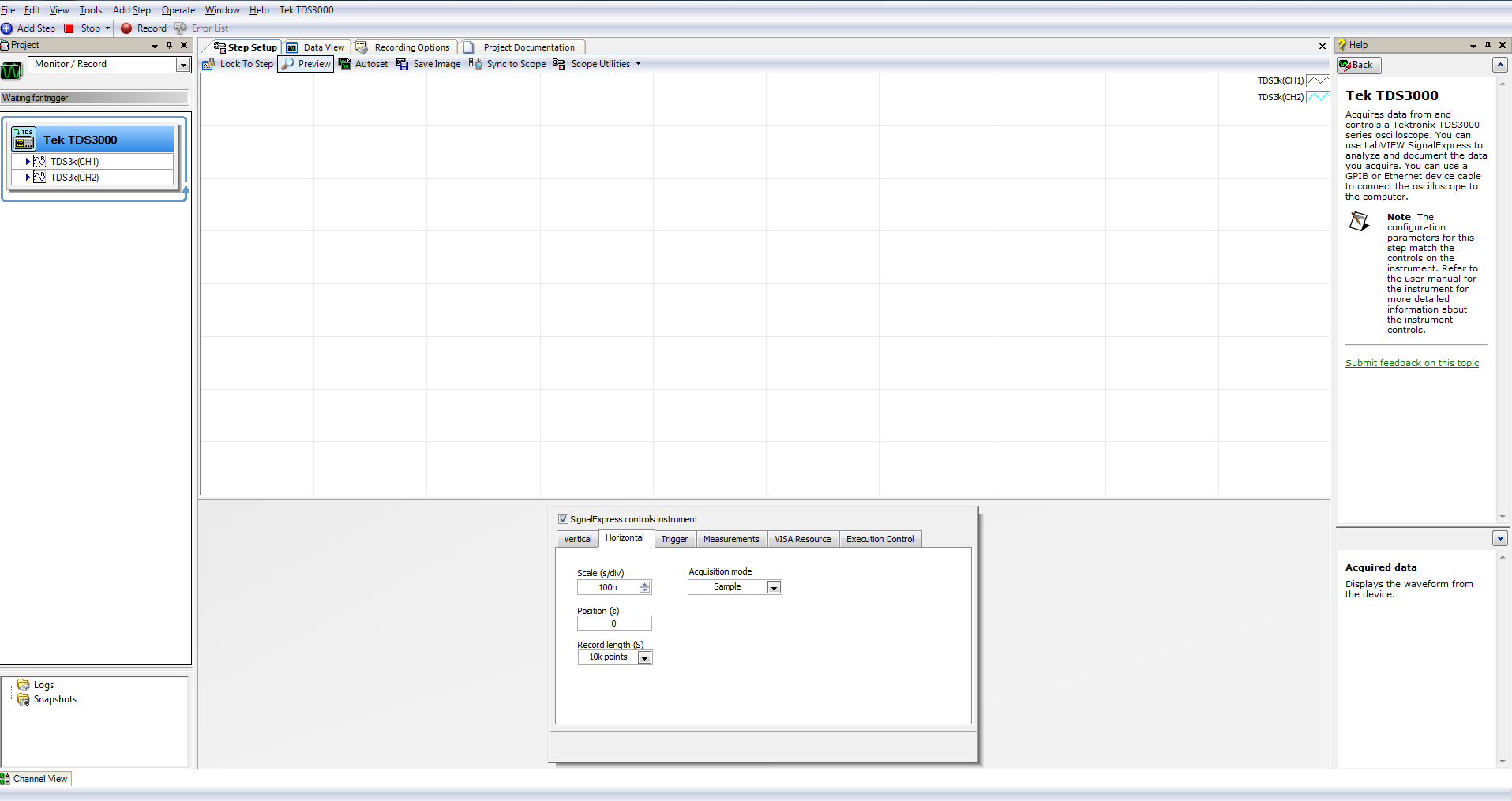Click the green waveform Monitor icon
This screenshot has height=801, width=1512.
11,71
